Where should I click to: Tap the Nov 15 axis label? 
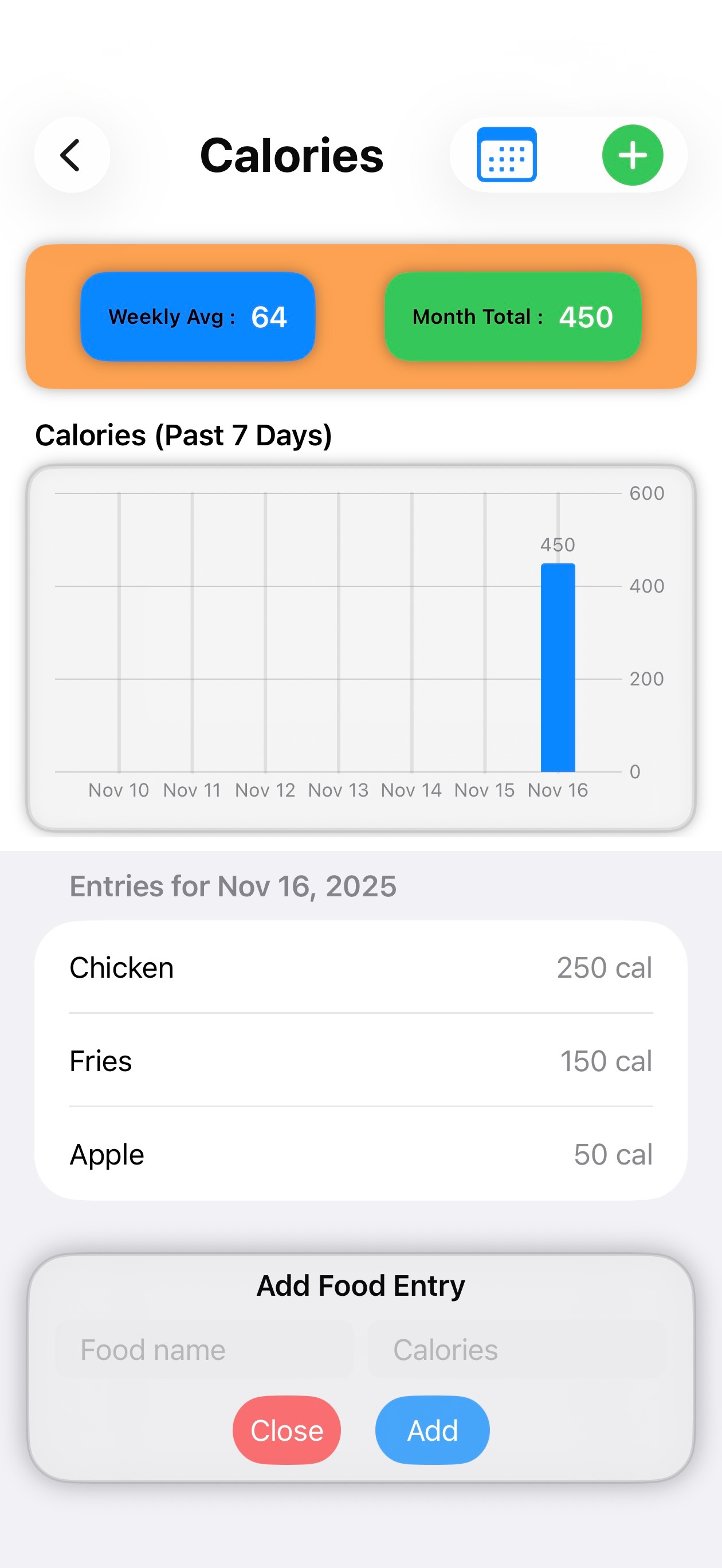(x=485, y=790)
